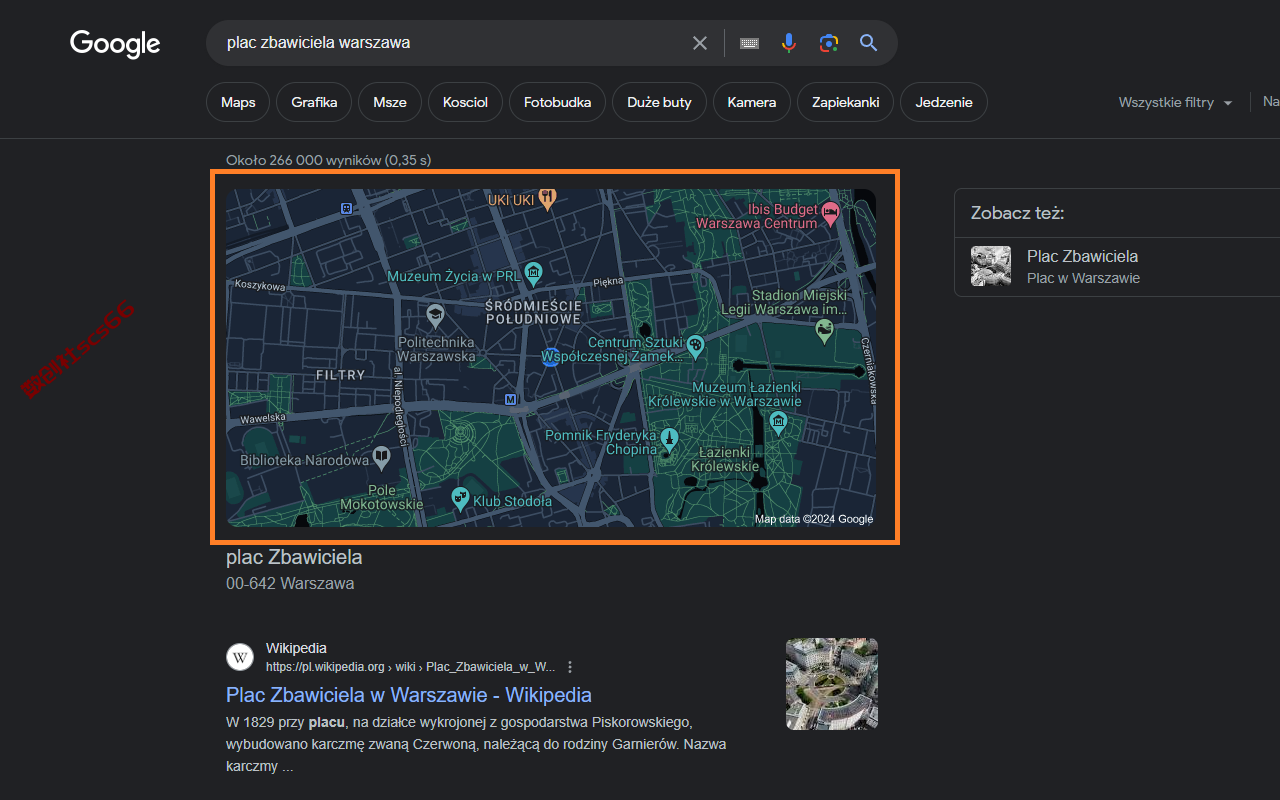Image resolution: width=1280 pixels, height=800 pixels.
Task: Click the Pomnik Fryderyka Chopina pin
Action: point(669,439)
